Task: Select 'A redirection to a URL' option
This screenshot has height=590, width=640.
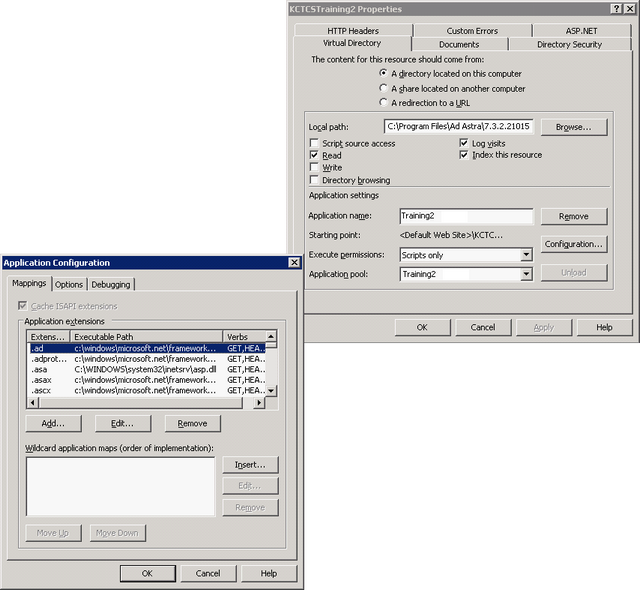Action: [x=384, y=103]
